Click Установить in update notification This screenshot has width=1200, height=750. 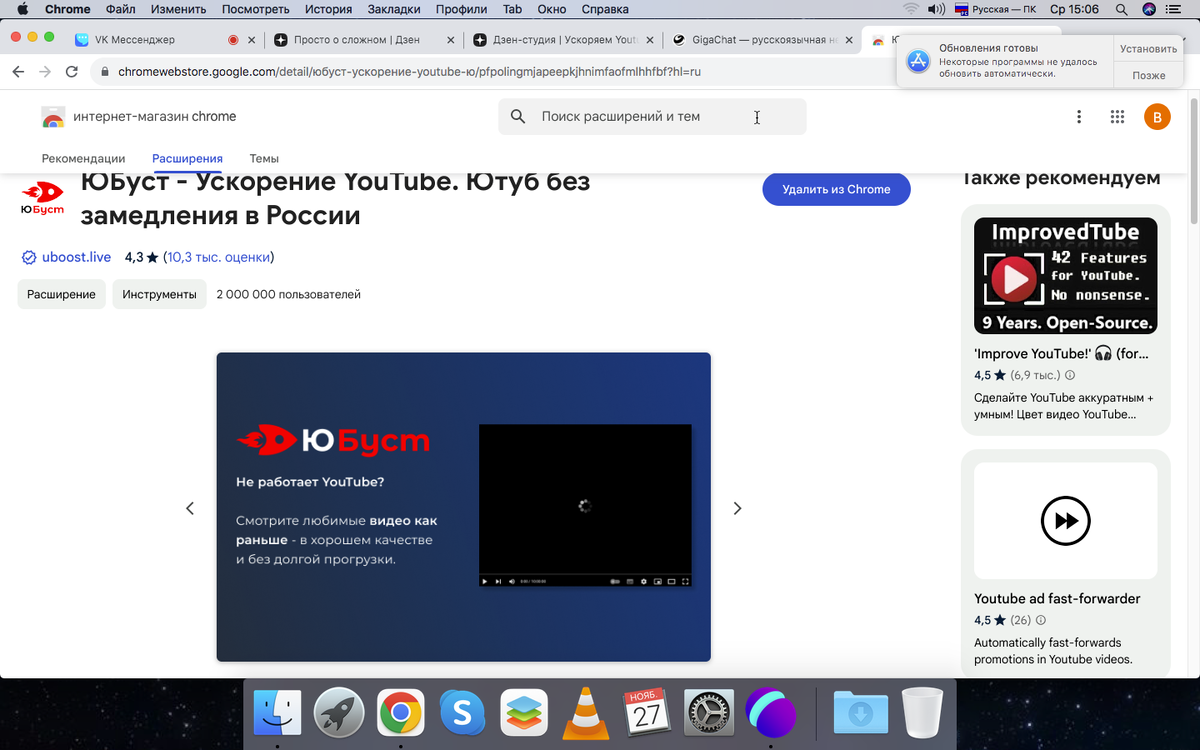pyautogui.click(x=1148, y=48)
